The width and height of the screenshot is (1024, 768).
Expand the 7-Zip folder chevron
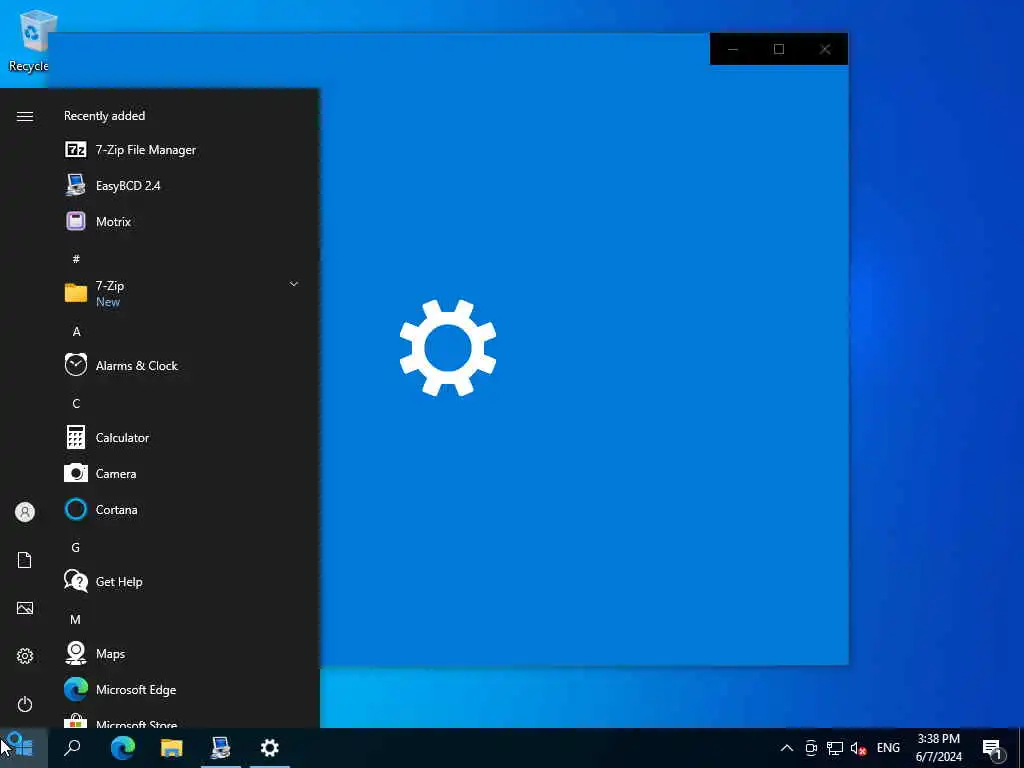[294, 284]
